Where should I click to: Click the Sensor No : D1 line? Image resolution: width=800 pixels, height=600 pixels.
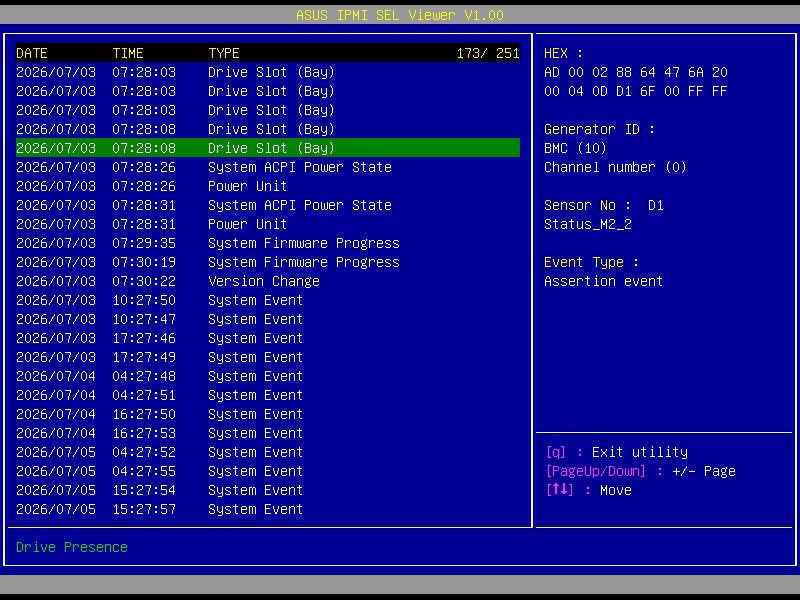(x=604, y=205)
